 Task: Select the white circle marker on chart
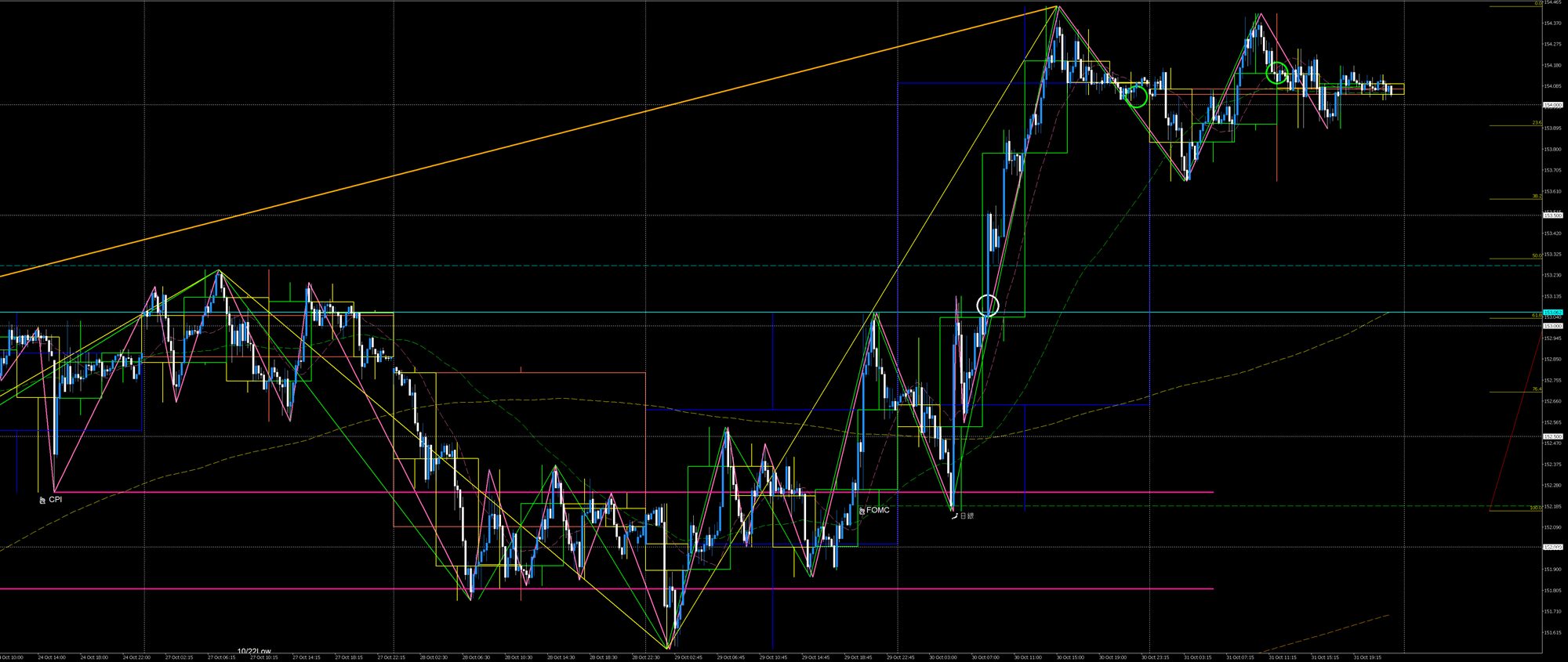(988, 305)
